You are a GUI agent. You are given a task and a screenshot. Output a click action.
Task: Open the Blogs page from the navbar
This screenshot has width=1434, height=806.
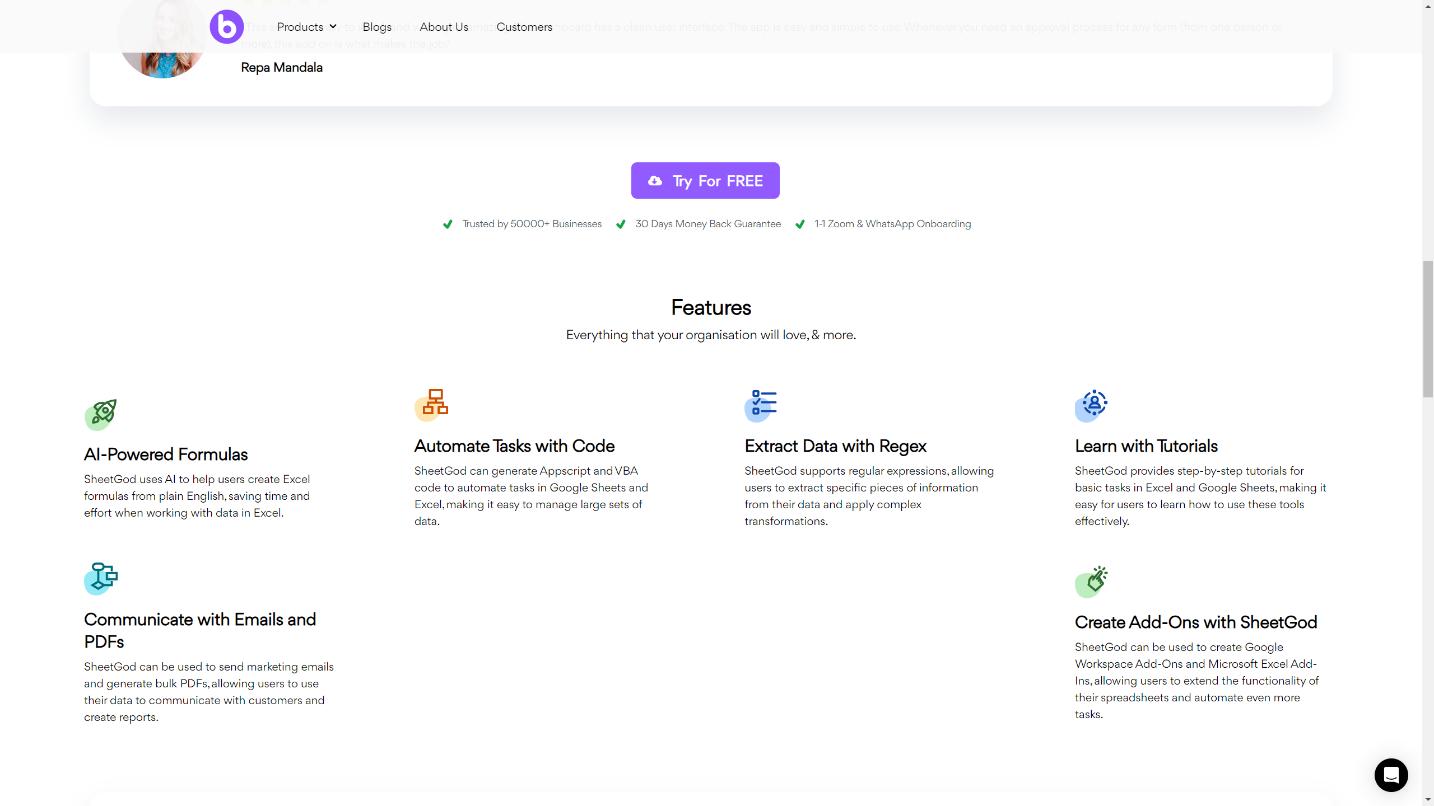(x=377, y=27)
